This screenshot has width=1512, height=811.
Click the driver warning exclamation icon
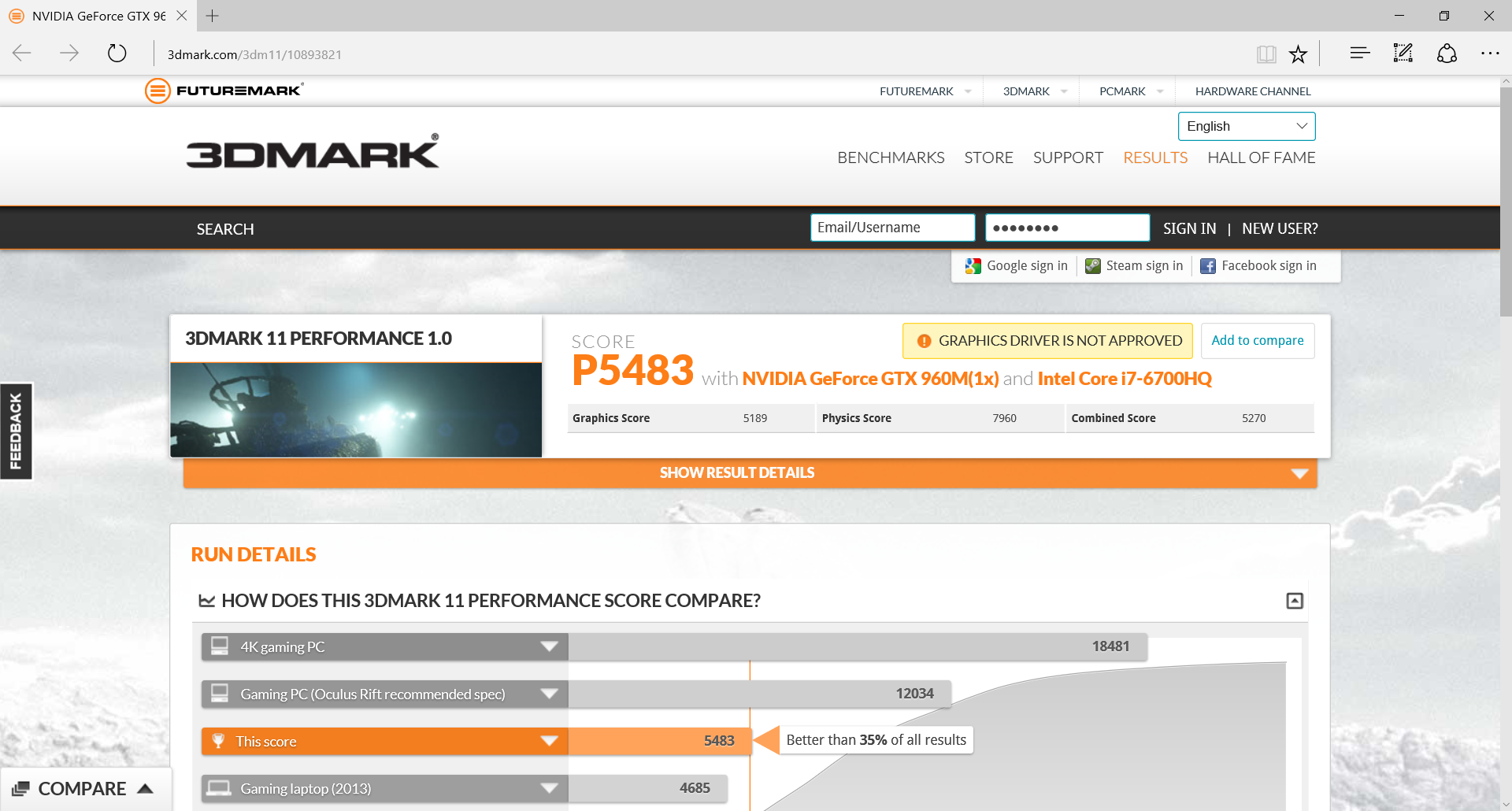click(x=925, y=341)
